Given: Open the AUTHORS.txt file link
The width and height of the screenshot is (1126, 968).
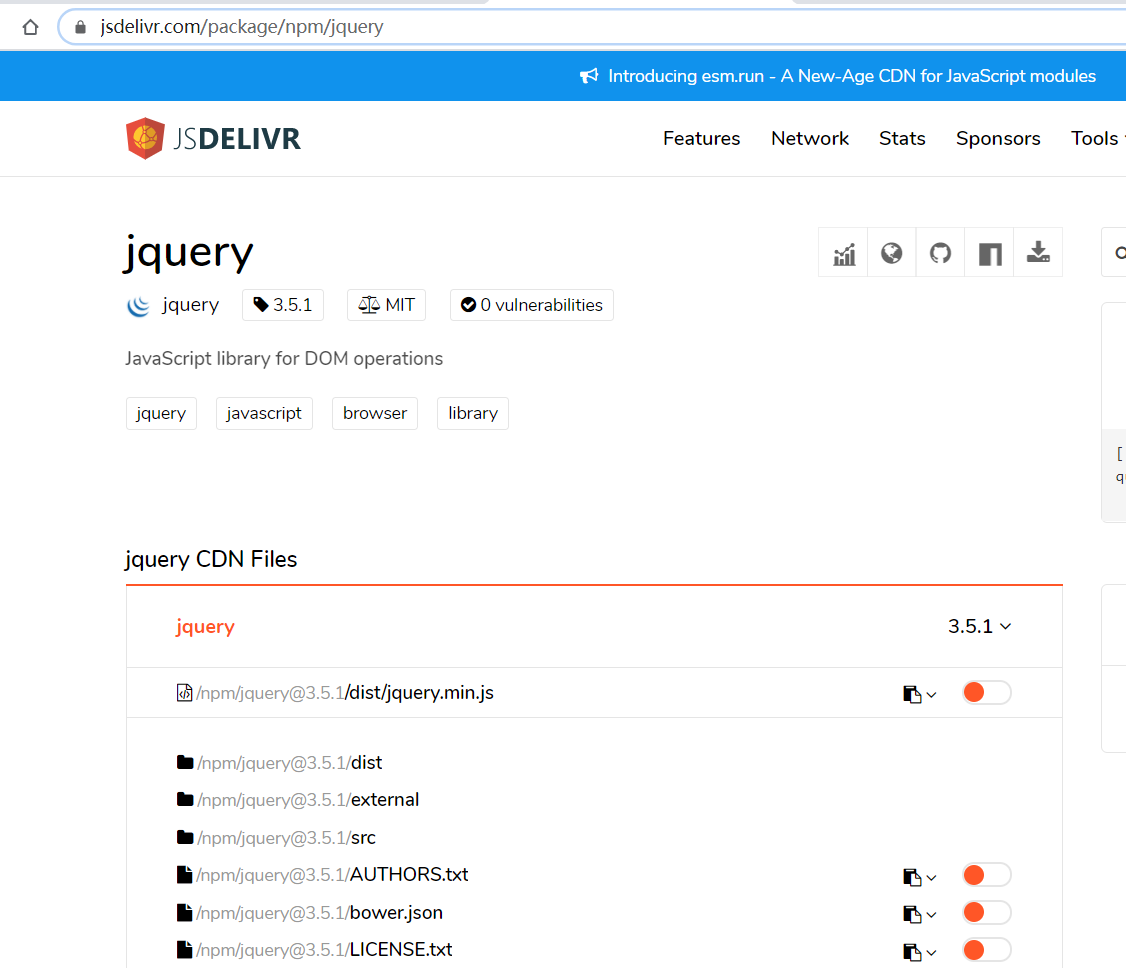Looking at the screenshot, I should point(332,875).
